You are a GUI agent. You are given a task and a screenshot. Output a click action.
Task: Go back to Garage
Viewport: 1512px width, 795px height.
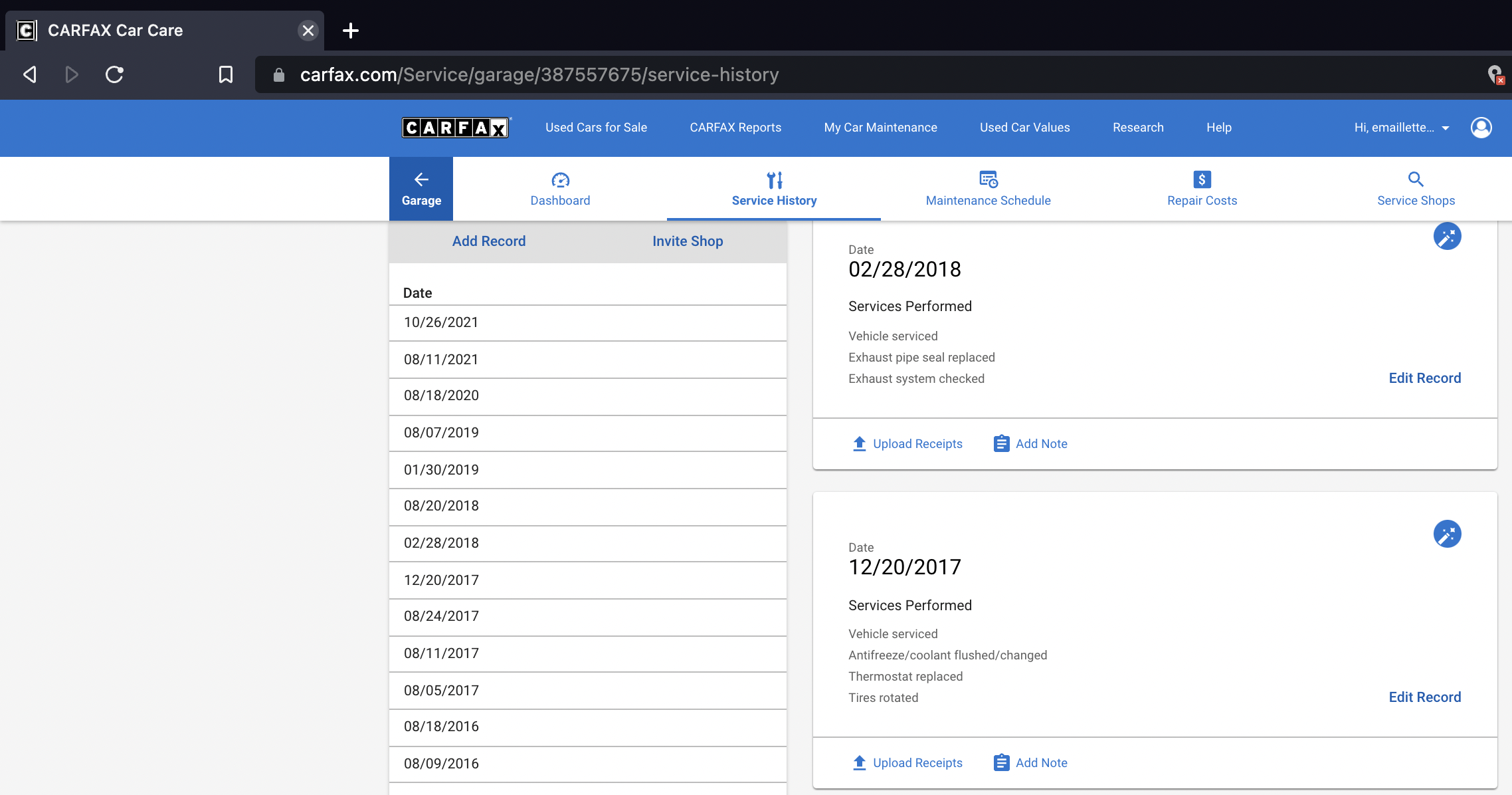[421, 189]
